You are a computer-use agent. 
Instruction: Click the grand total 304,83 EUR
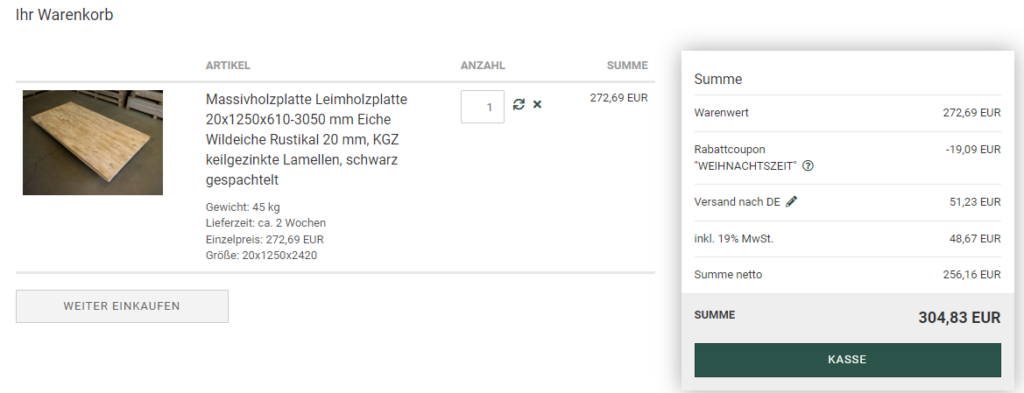(x=959, y=318)
